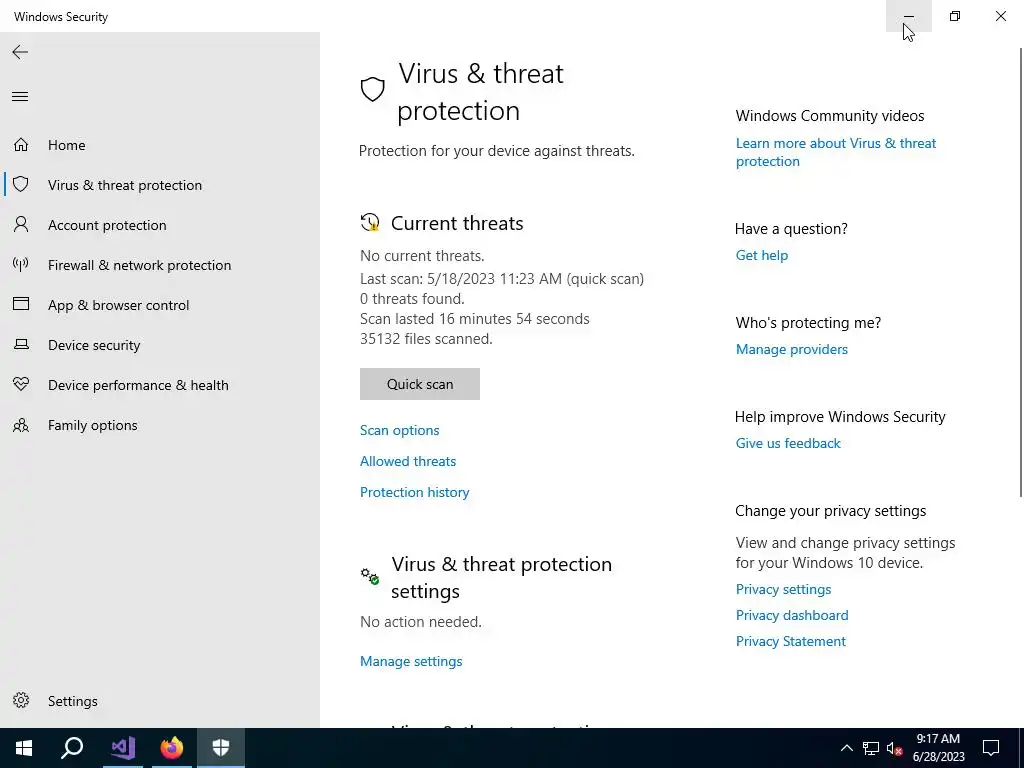Show hidden system tray icons
This screenshot has width=1024, height=768.
(846, 748)
